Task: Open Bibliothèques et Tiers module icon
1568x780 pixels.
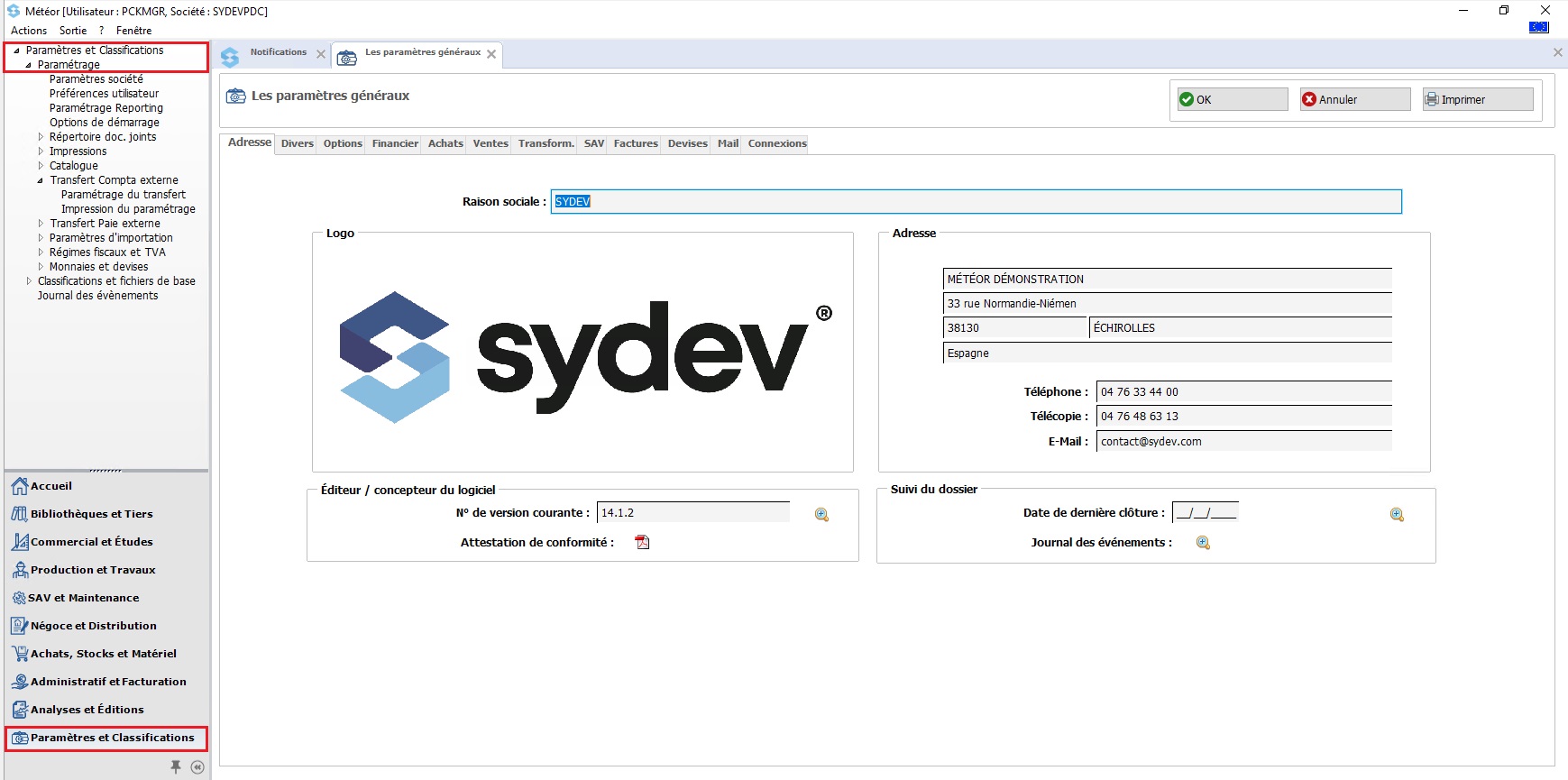Action: coord(20,514)
